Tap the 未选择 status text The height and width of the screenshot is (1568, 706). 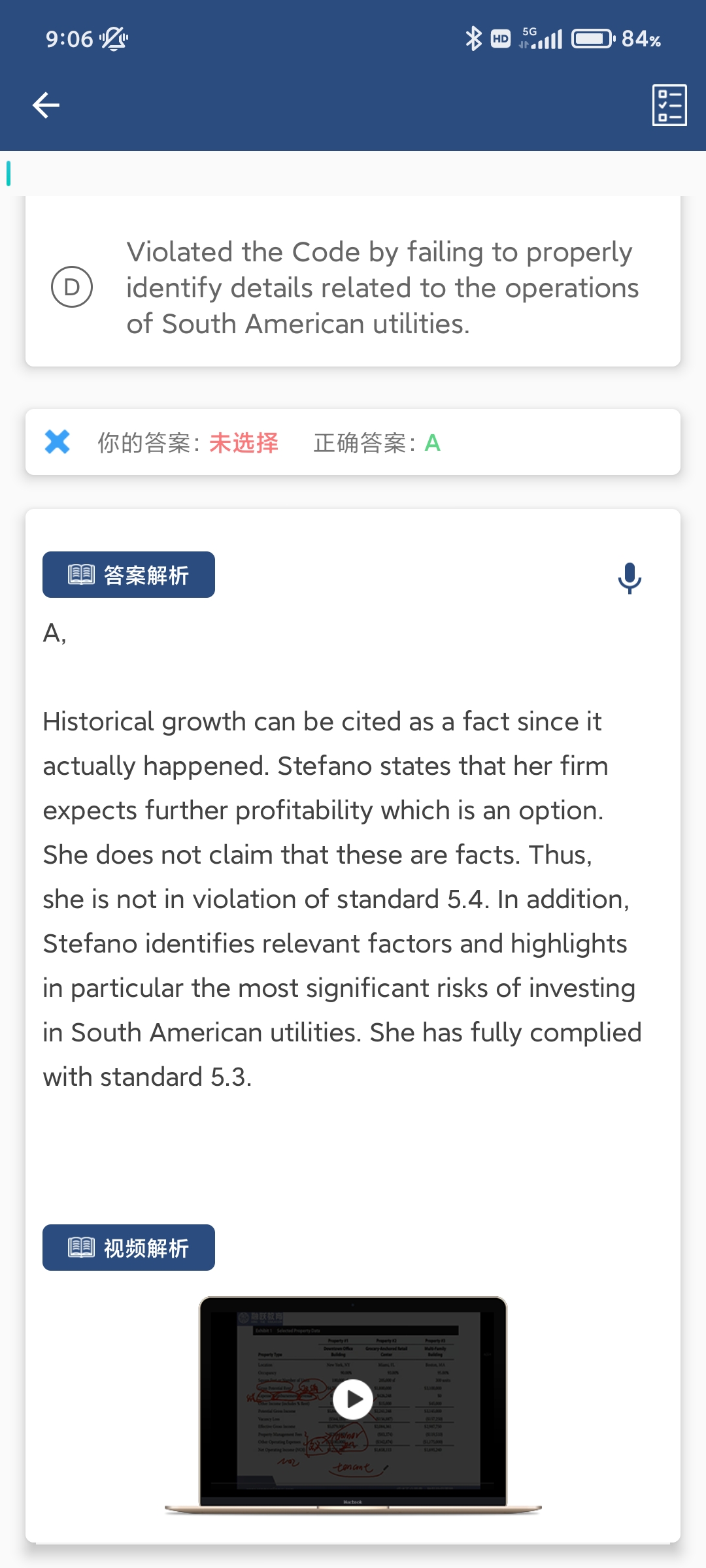[244, 443]
